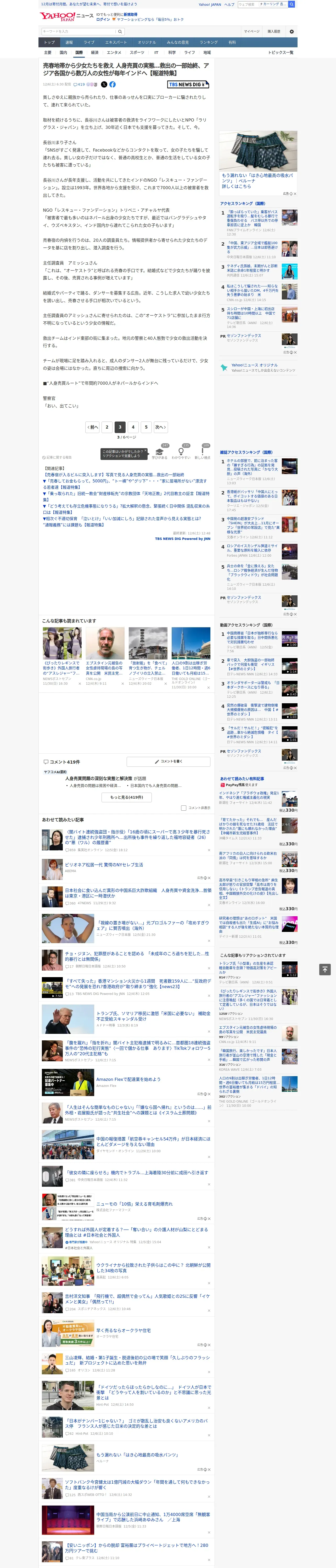Open the ヘルプ link
Image resolution: width=336 pixels, height=1568 pixels.
point(229,4)
